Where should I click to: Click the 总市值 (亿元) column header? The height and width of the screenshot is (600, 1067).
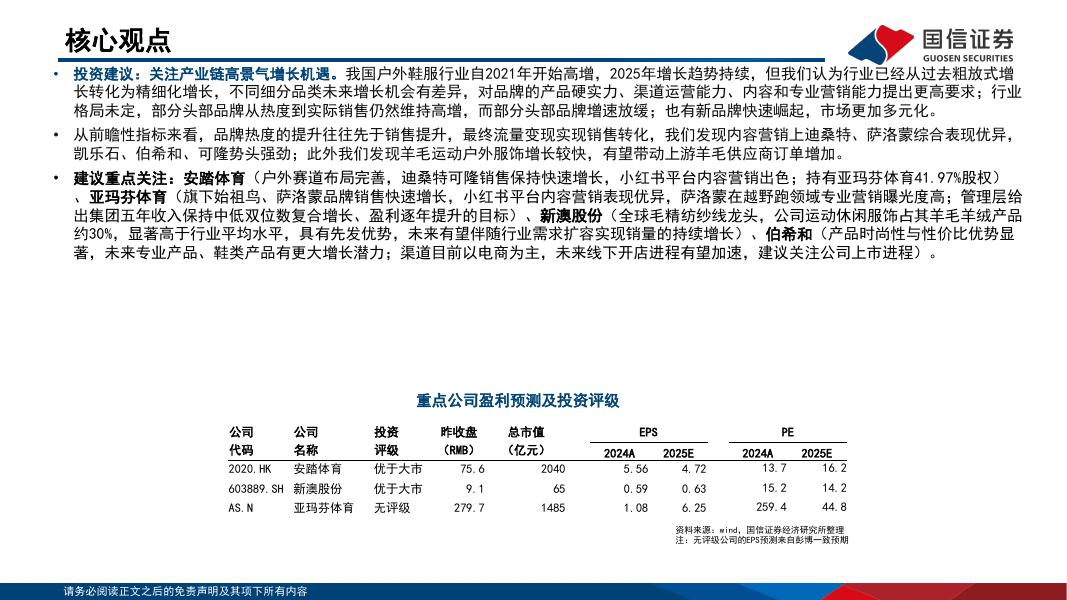coord(526,441)
